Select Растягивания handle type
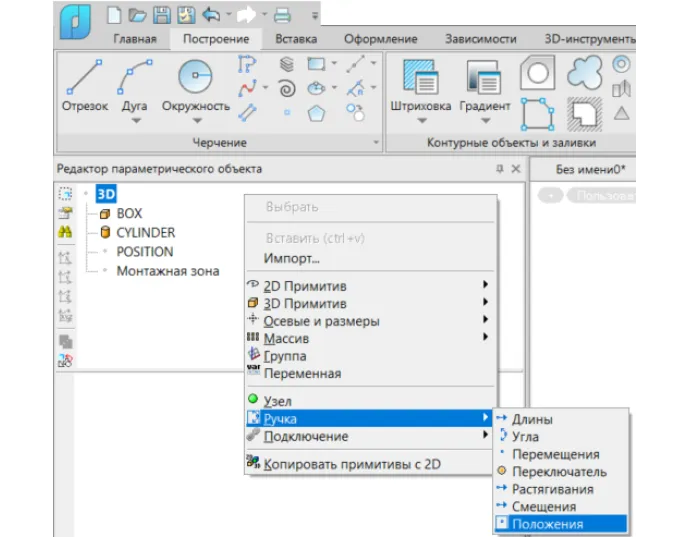The width and height of the screenshot is (688, 537). [x=562, y=489]
